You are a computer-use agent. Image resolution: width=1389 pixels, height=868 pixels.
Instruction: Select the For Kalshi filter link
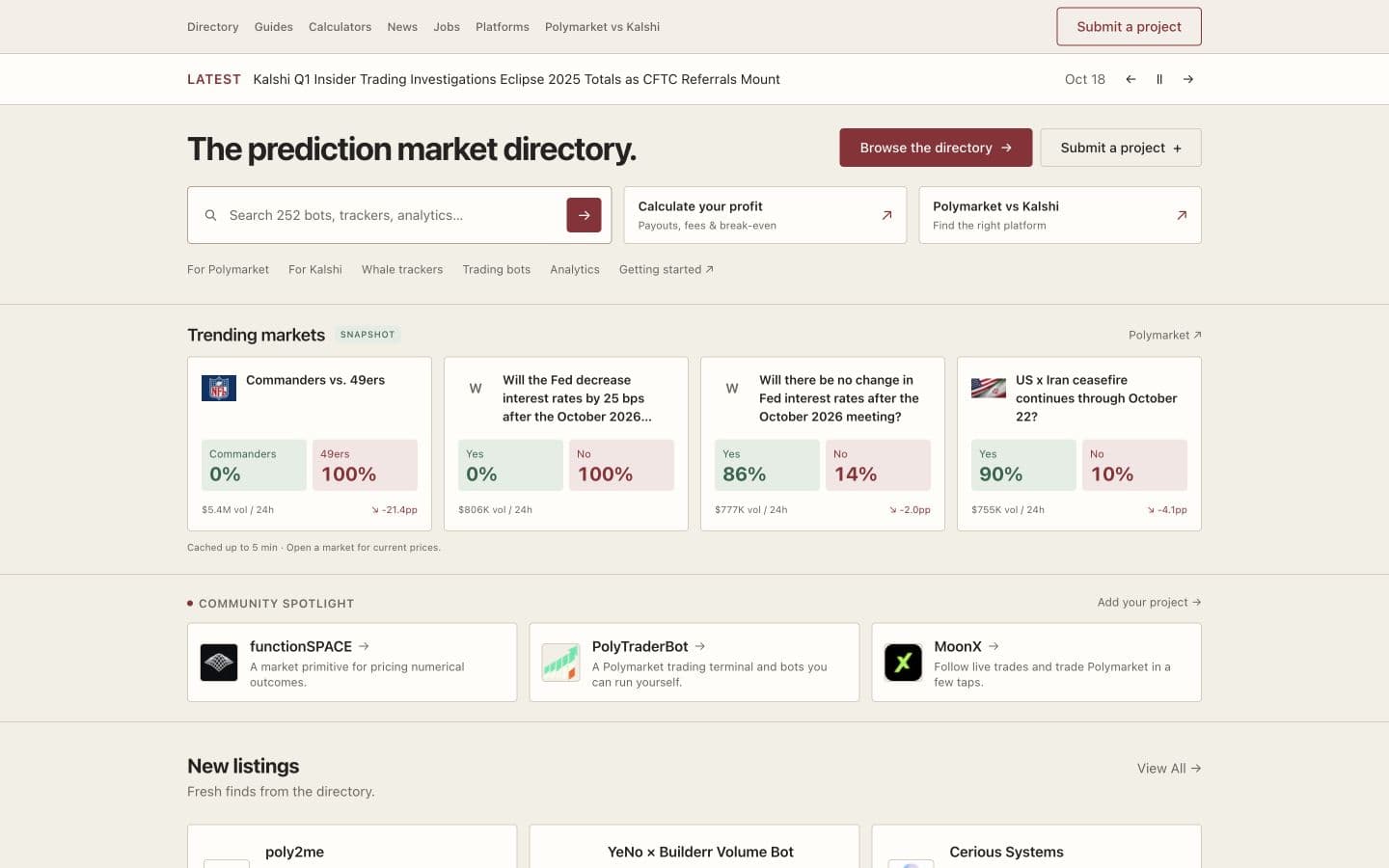pos(315,269)
